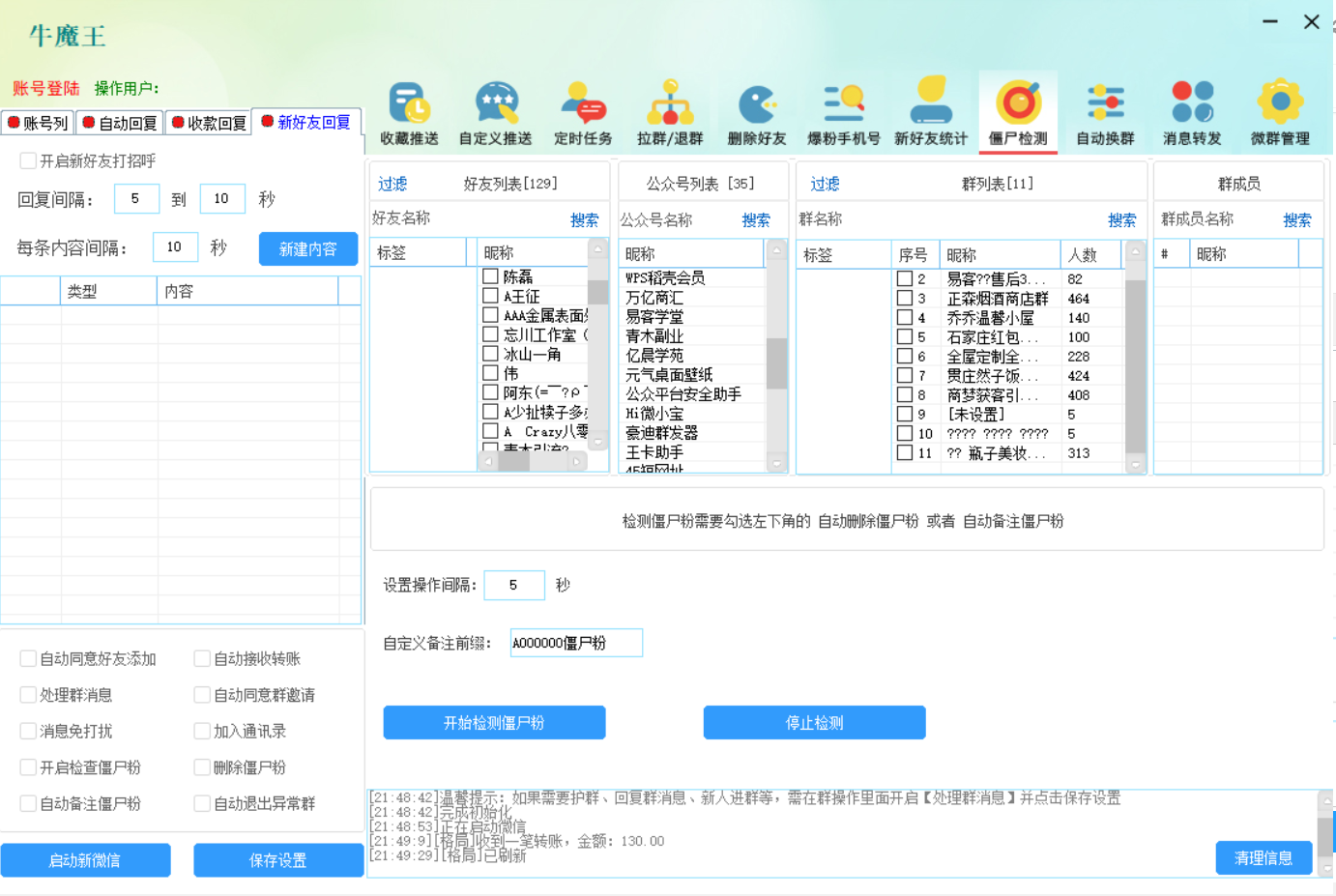Select the 僵尸检测 tool
The image size is (1336, 896).
(x=1018, y=113)
